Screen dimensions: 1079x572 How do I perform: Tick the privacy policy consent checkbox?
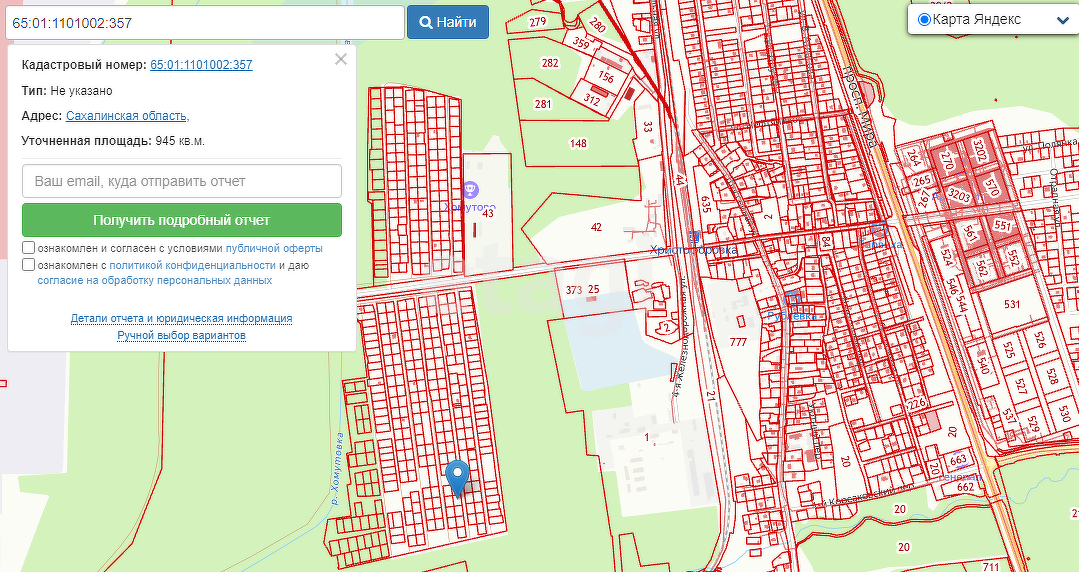pyautogui.click(x=29, y=265)
